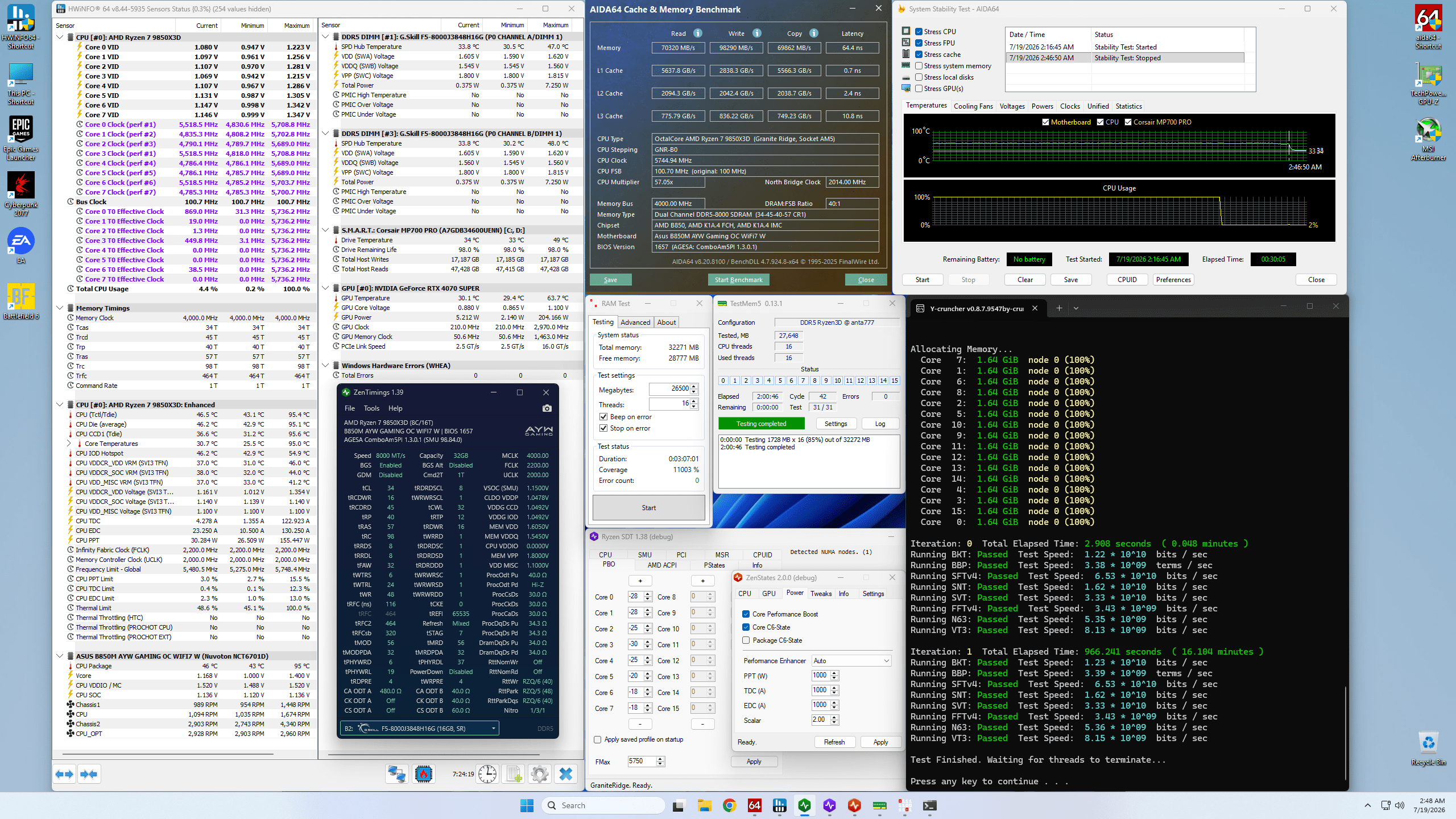This screenshot has height=819, width=1456.
Task: Click HWiNFO left-right expand arrows icon
Action: point(64,774)
